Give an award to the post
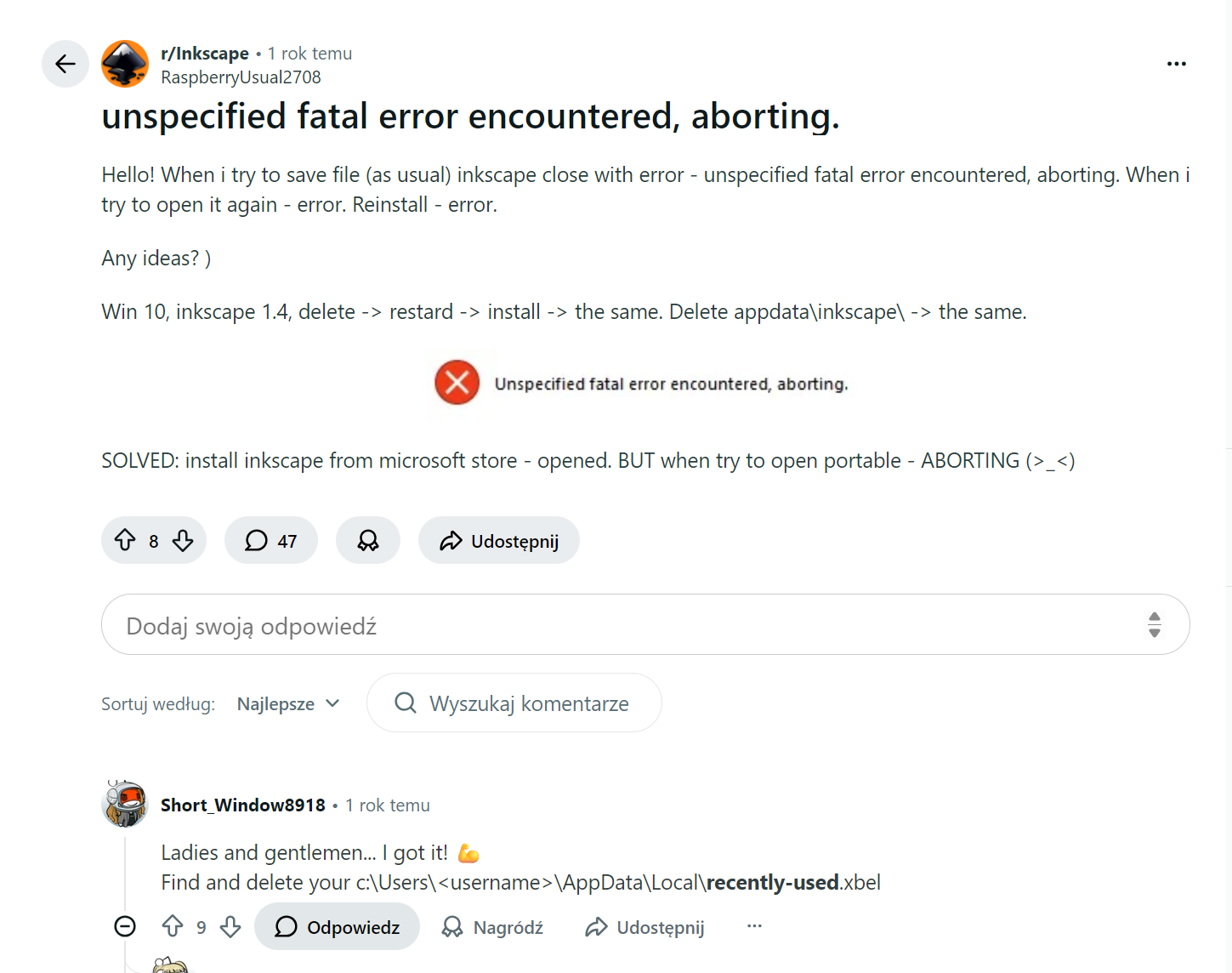This screenshot has height=973, width=1232. [x=368, y=541]
